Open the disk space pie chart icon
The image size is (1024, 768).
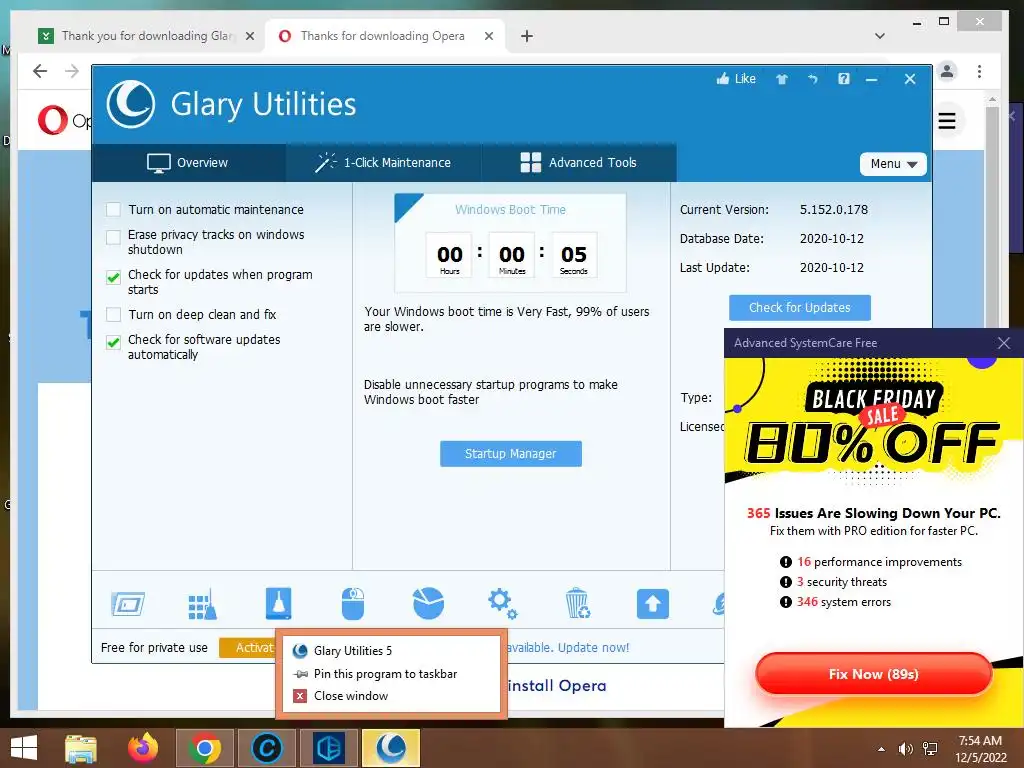click(x=428, y=603)
